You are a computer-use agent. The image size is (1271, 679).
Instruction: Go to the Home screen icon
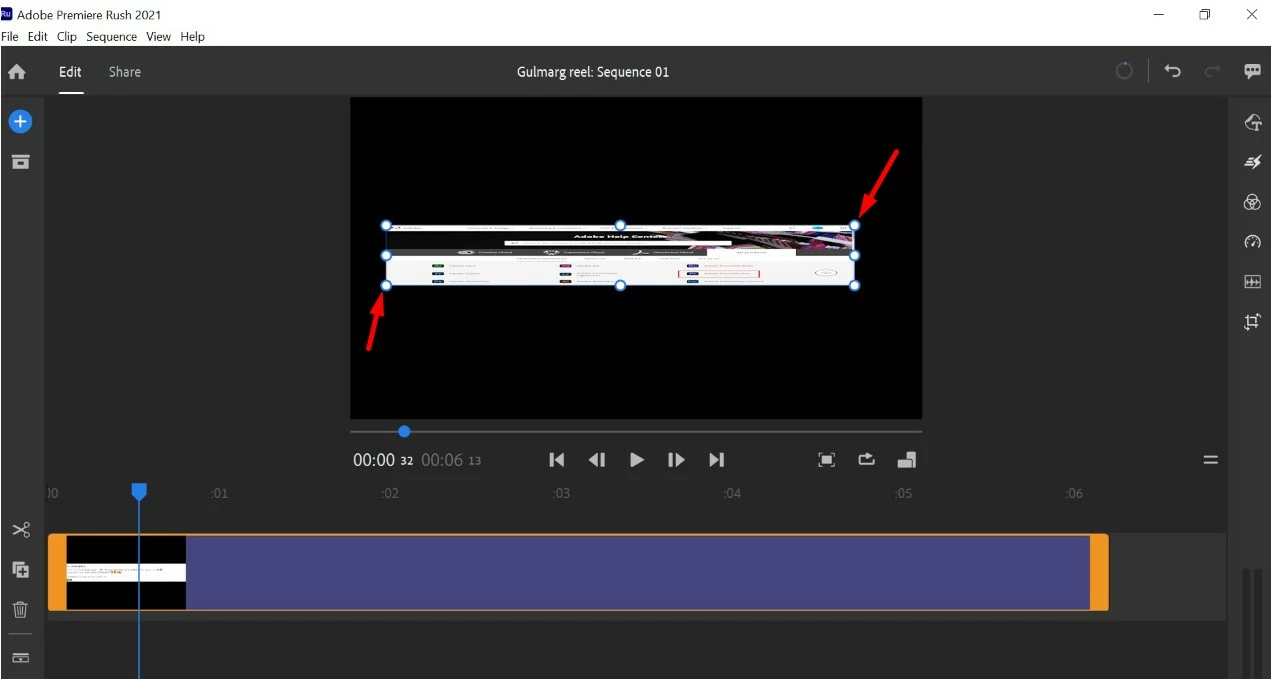point(17,72)
